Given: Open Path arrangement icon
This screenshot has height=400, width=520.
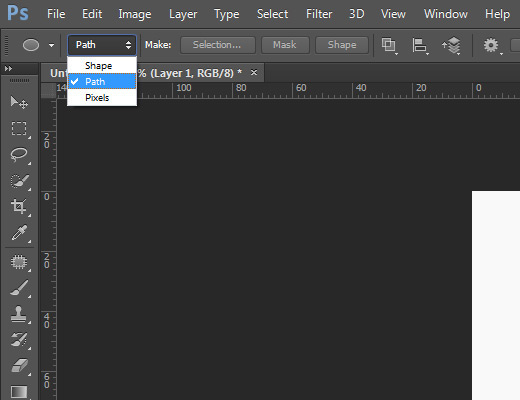Looking at the screenshot, I should pos(451,45).
